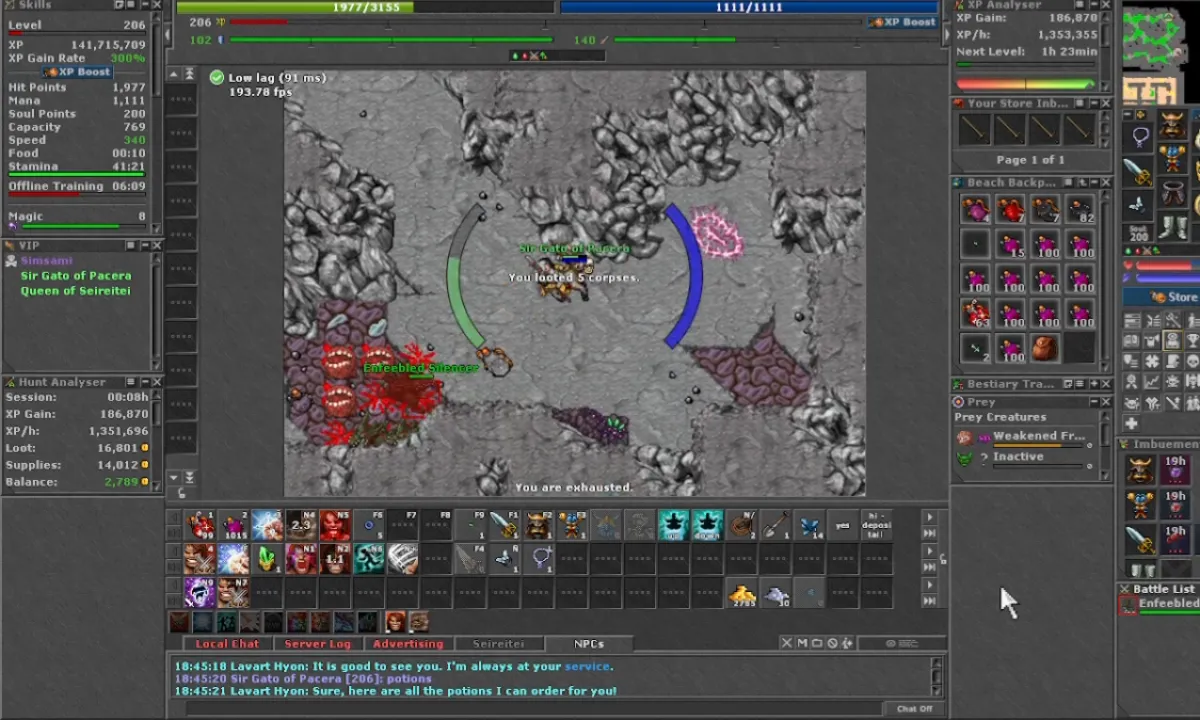This screenshot has width=1200, height=720.
Task: Use the red potion hotkey slot numbered 1
Action: click(202, 525)
